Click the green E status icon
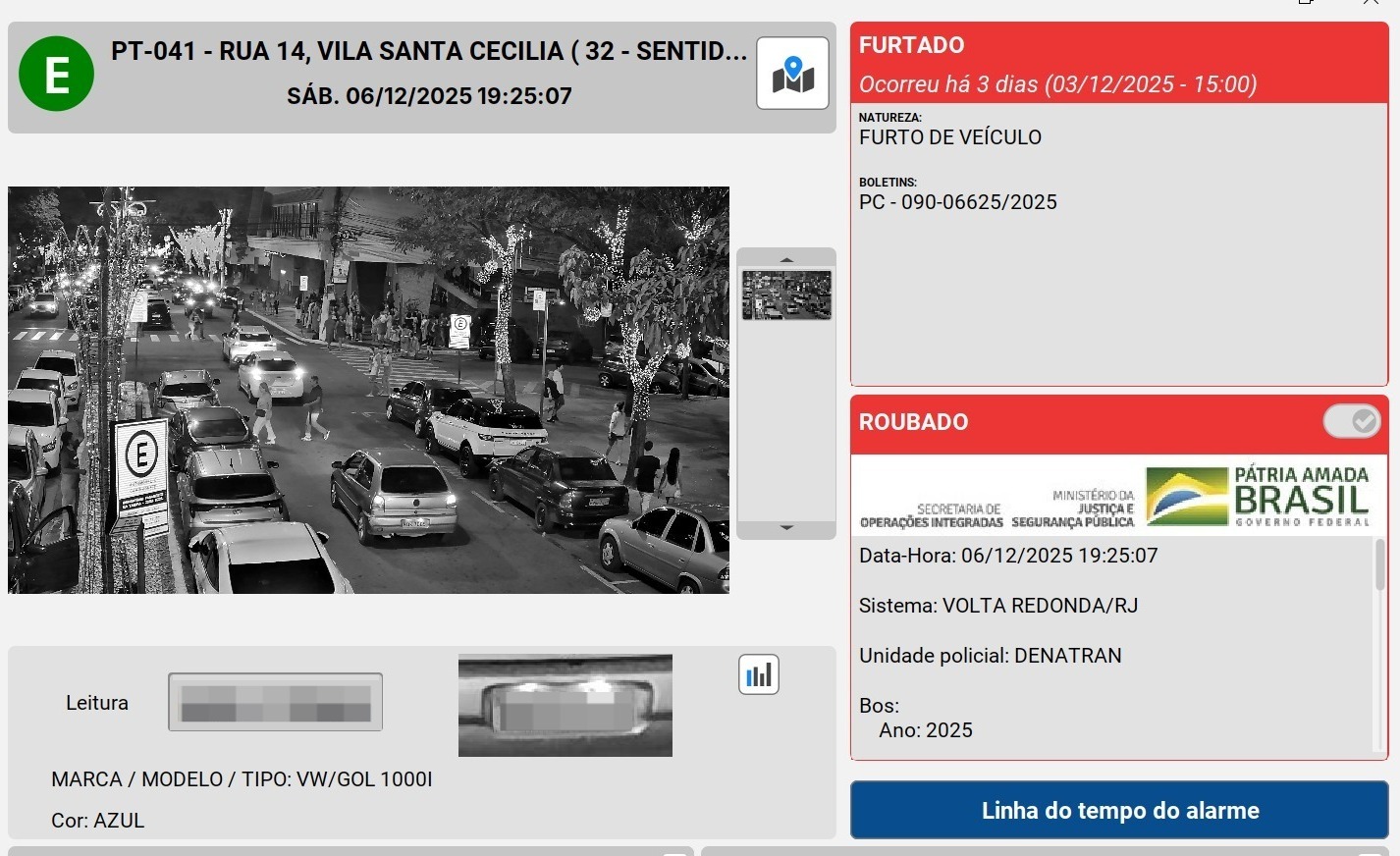This screenshot has width=1400, height=856. [57, 74]
